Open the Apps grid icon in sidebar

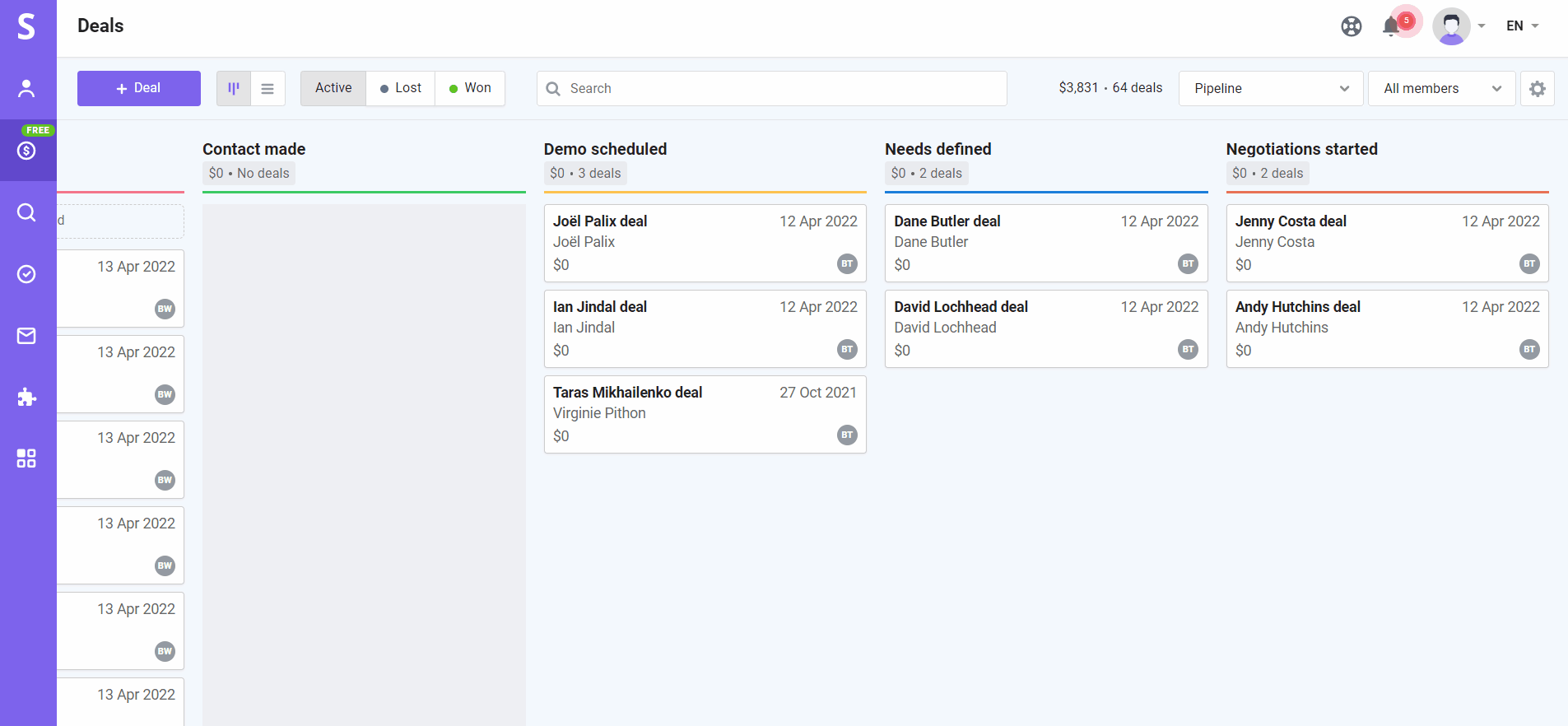(x=26, y=458)
